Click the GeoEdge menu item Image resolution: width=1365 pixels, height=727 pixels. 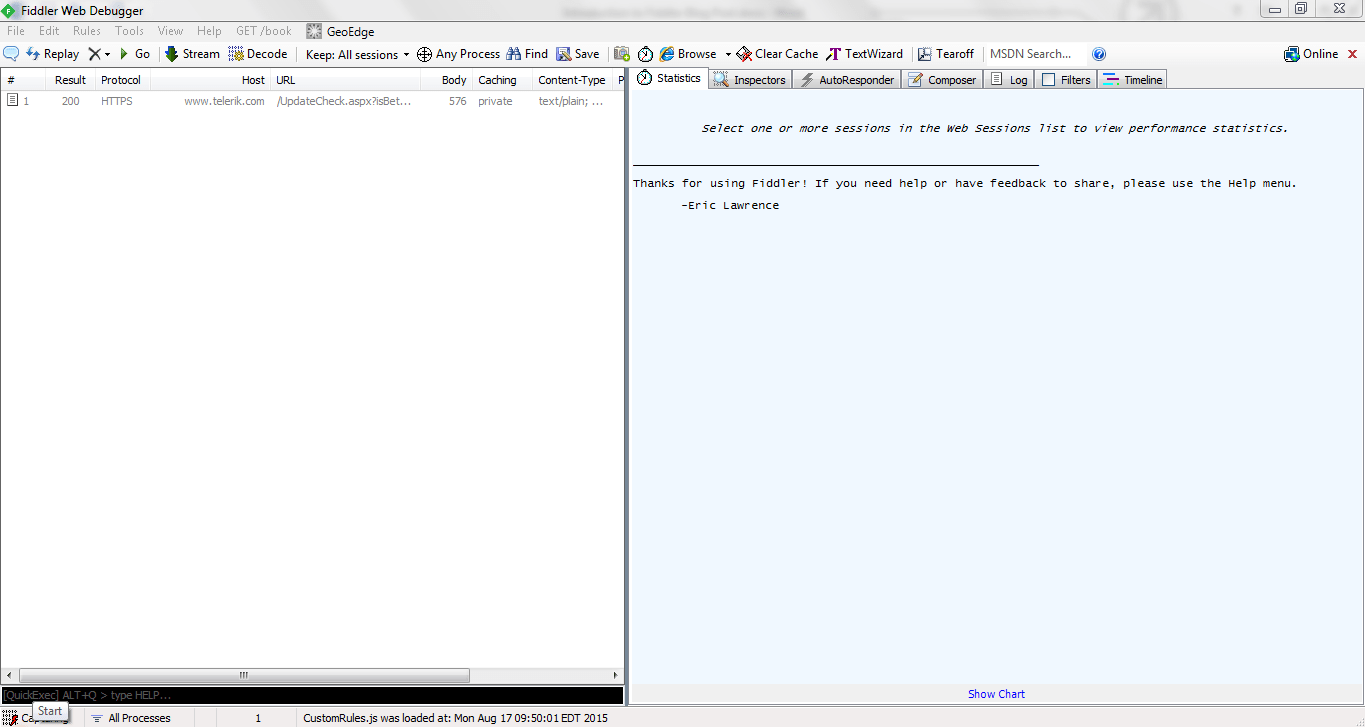340,31
